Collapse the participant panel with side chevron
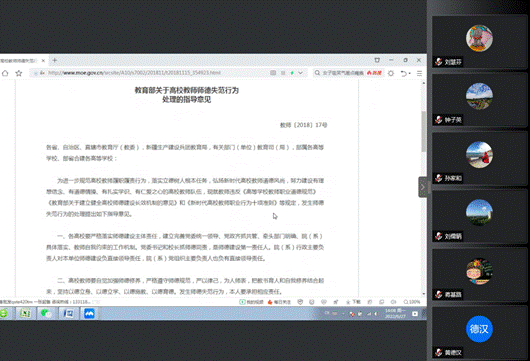Viewport: 530px width, 361px height. 423,187
